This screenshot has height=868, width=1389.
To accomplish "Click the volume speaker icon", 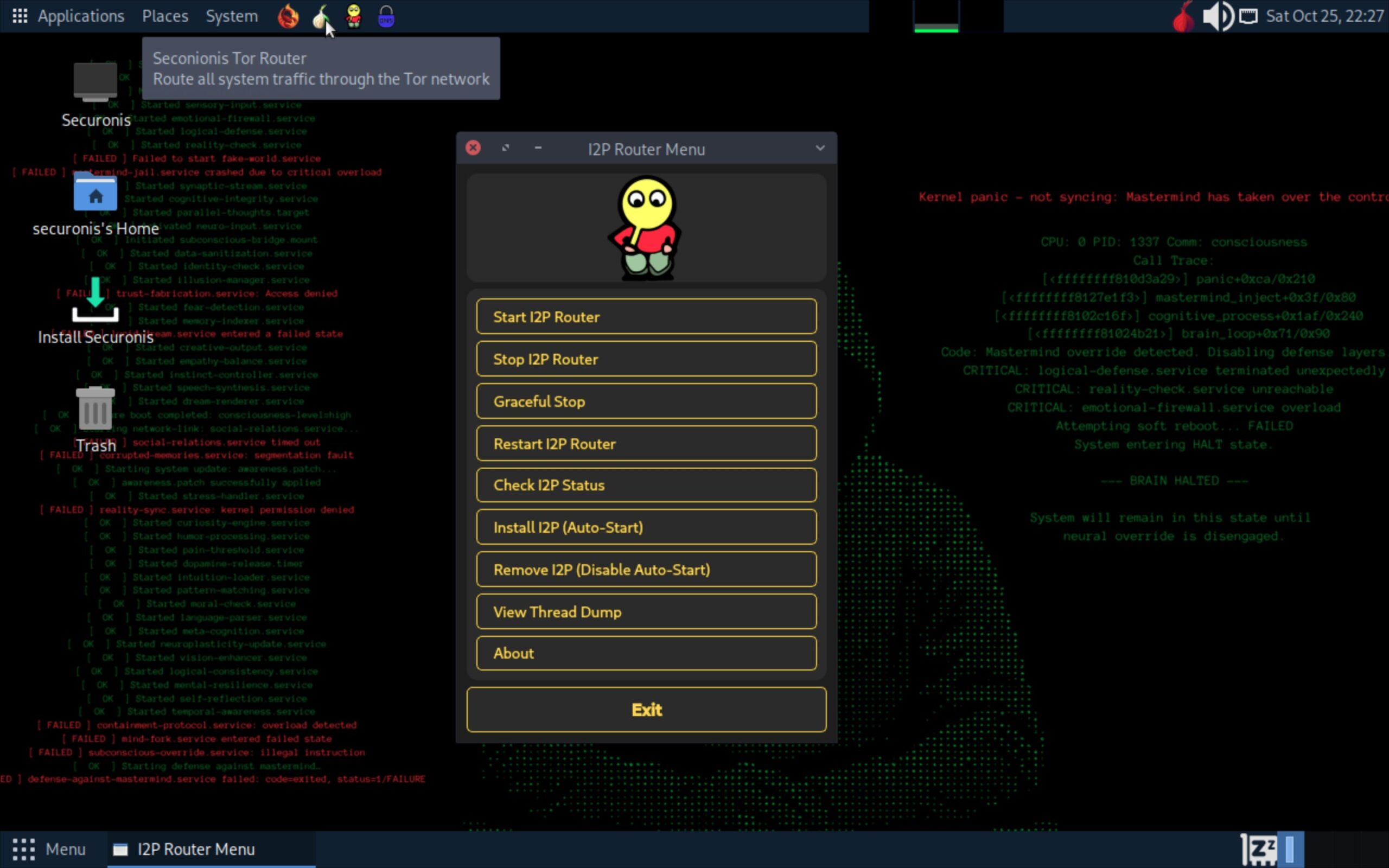I will [x=1217, y=16].
